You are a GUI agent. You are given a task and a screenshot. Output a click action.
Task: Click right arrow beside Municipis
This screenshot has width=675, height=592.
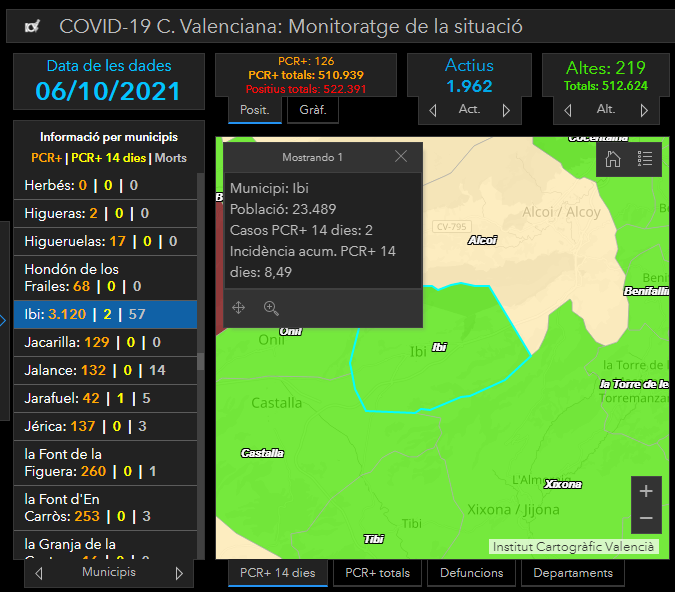(179, 573)
